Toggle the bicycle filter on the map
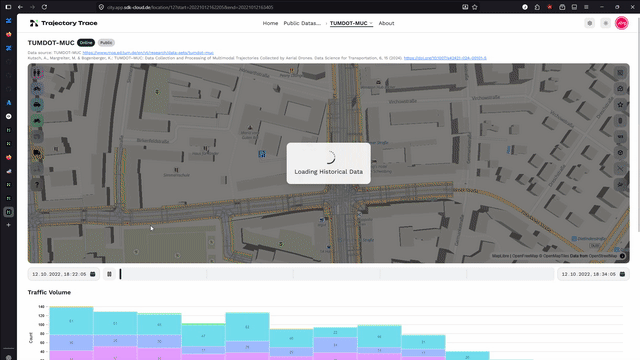The image size is (640, 360). 37,89
